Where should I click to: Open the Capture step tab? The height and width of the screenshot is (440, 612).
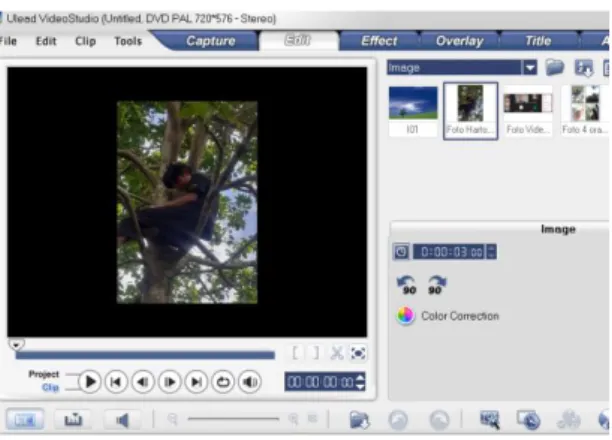click(211, 41)
